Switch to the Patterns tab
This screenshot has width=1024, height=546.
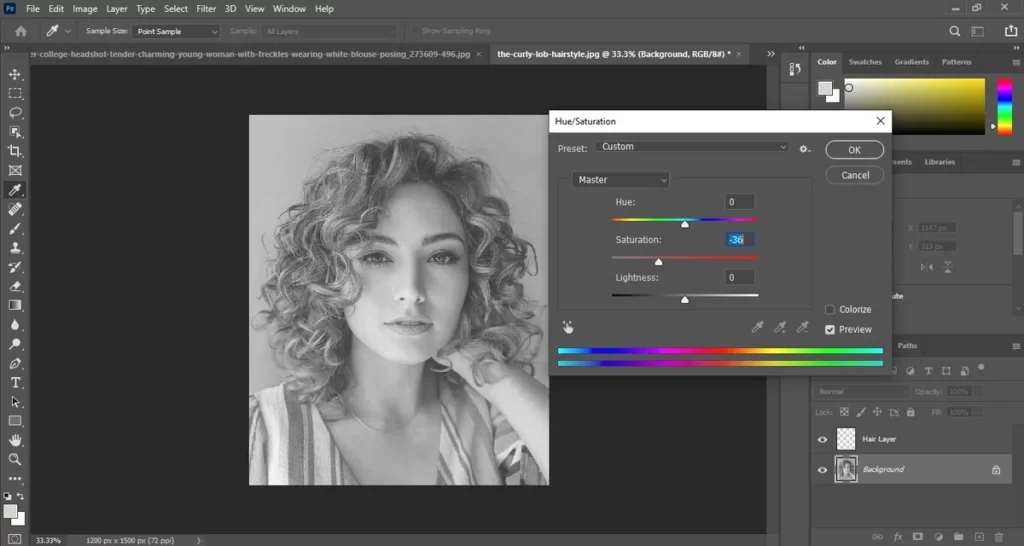click(956, 62)
